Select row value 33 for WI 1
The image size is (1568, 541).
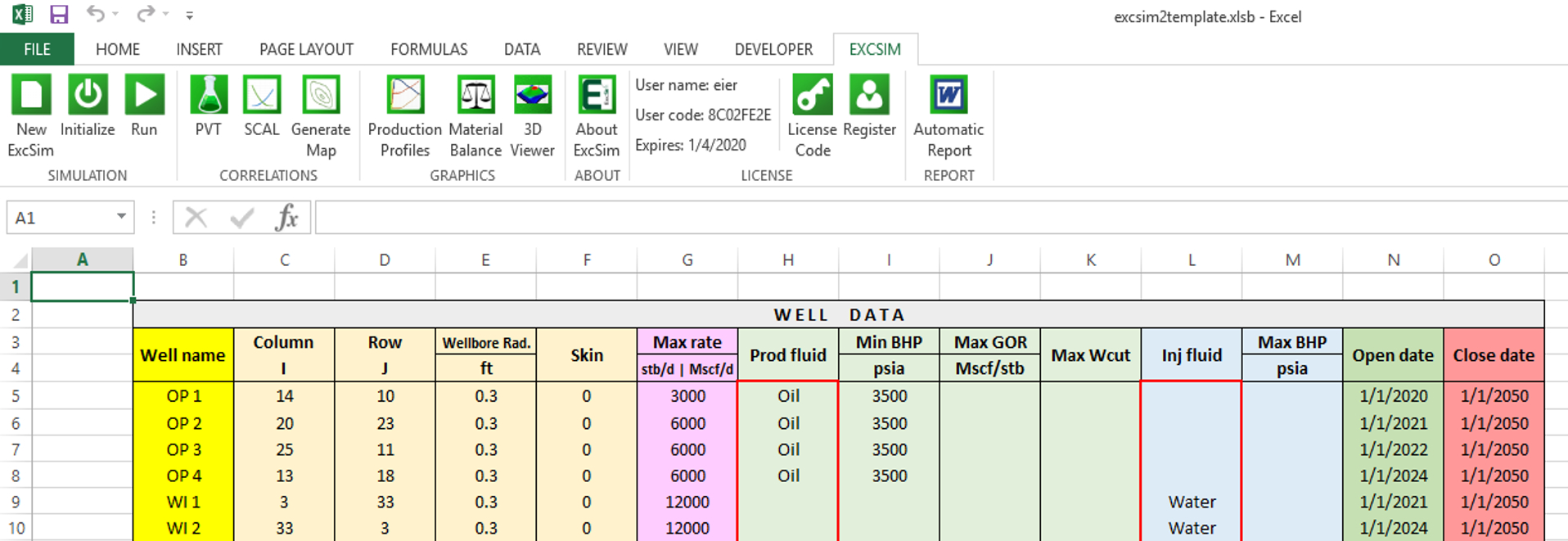[x=385, y=502]
